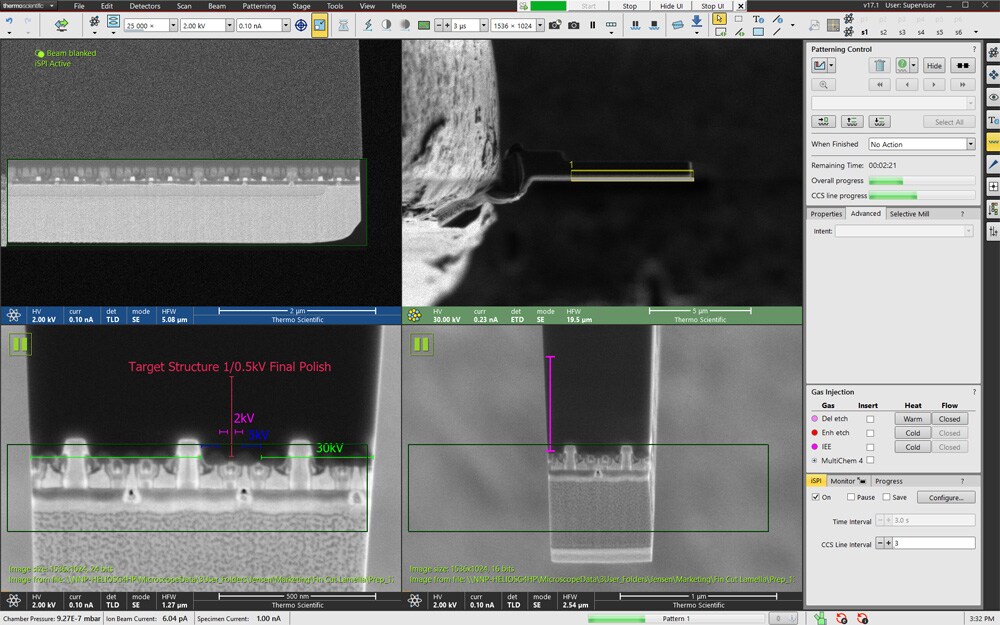This screenshot has width=1000, height=625.
Task: Delete pattern using the trash can icon
Action: (x=879, y=65)
